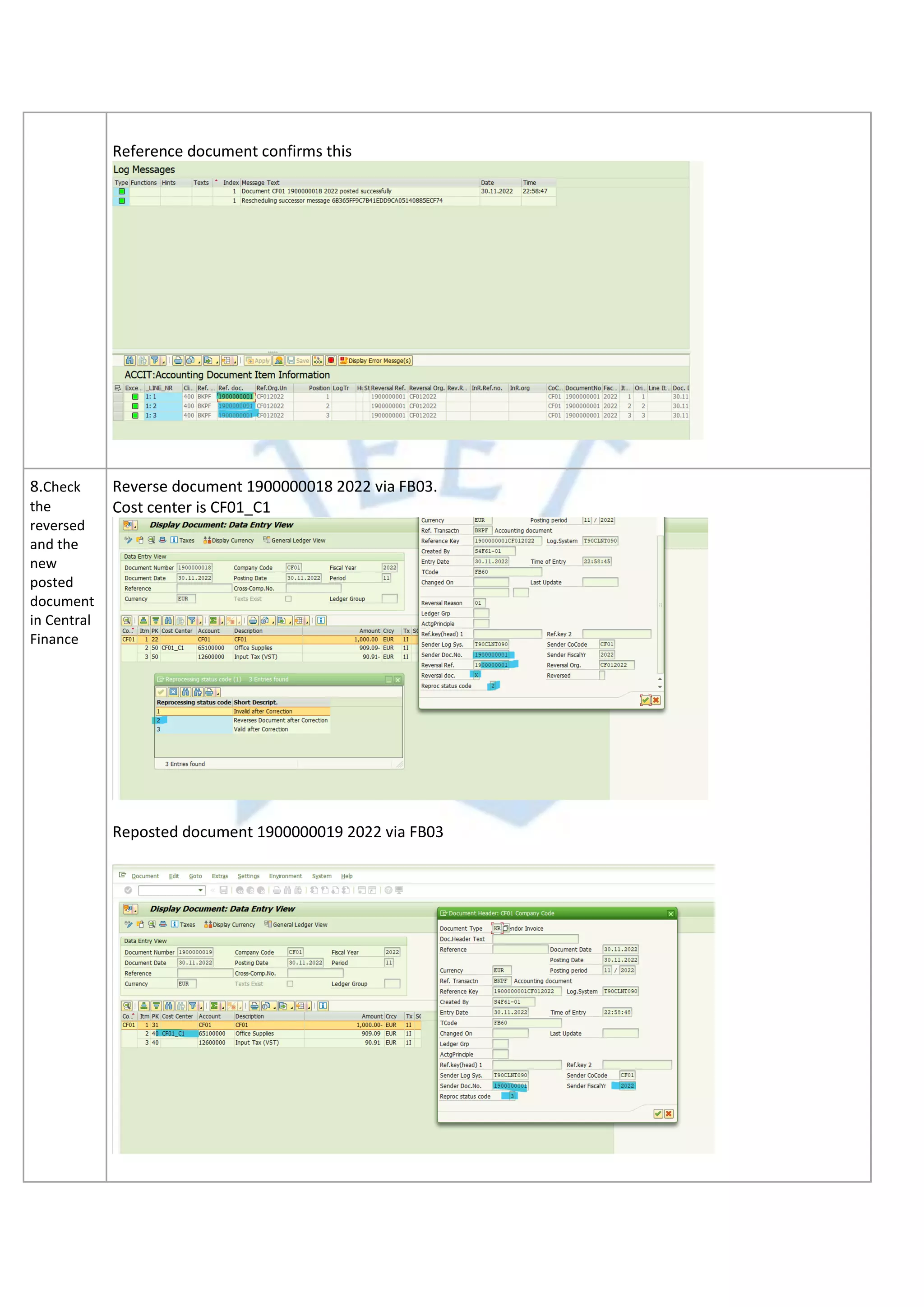This screenshot has width=924, height=1307.
Task: Click Sort Descending icon in 1900000018 item toolbar
Action: pos(155,621)
